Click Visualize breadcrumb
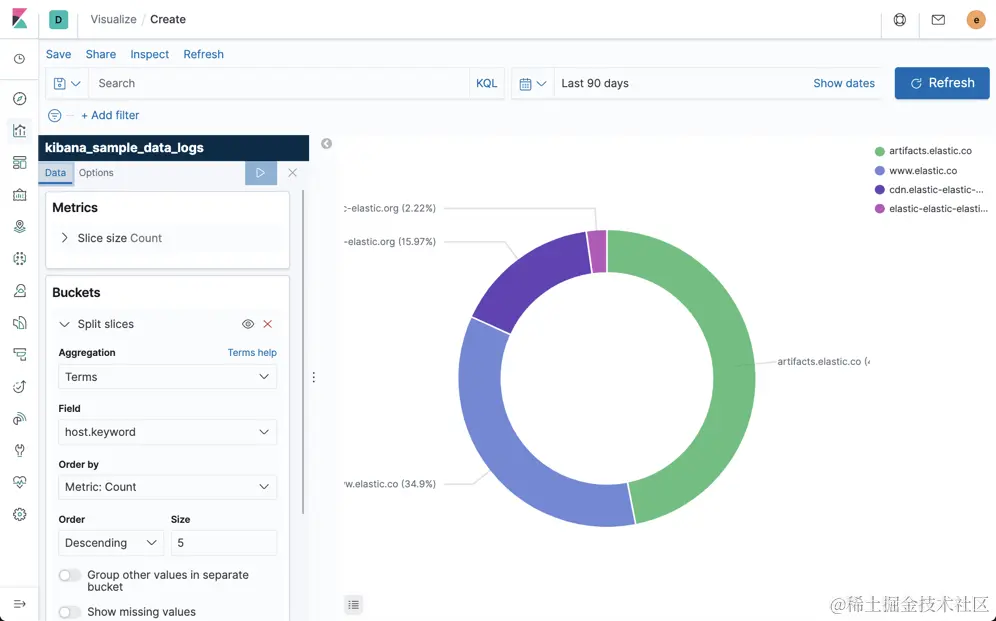996x621 pixels. pos(113,19)
